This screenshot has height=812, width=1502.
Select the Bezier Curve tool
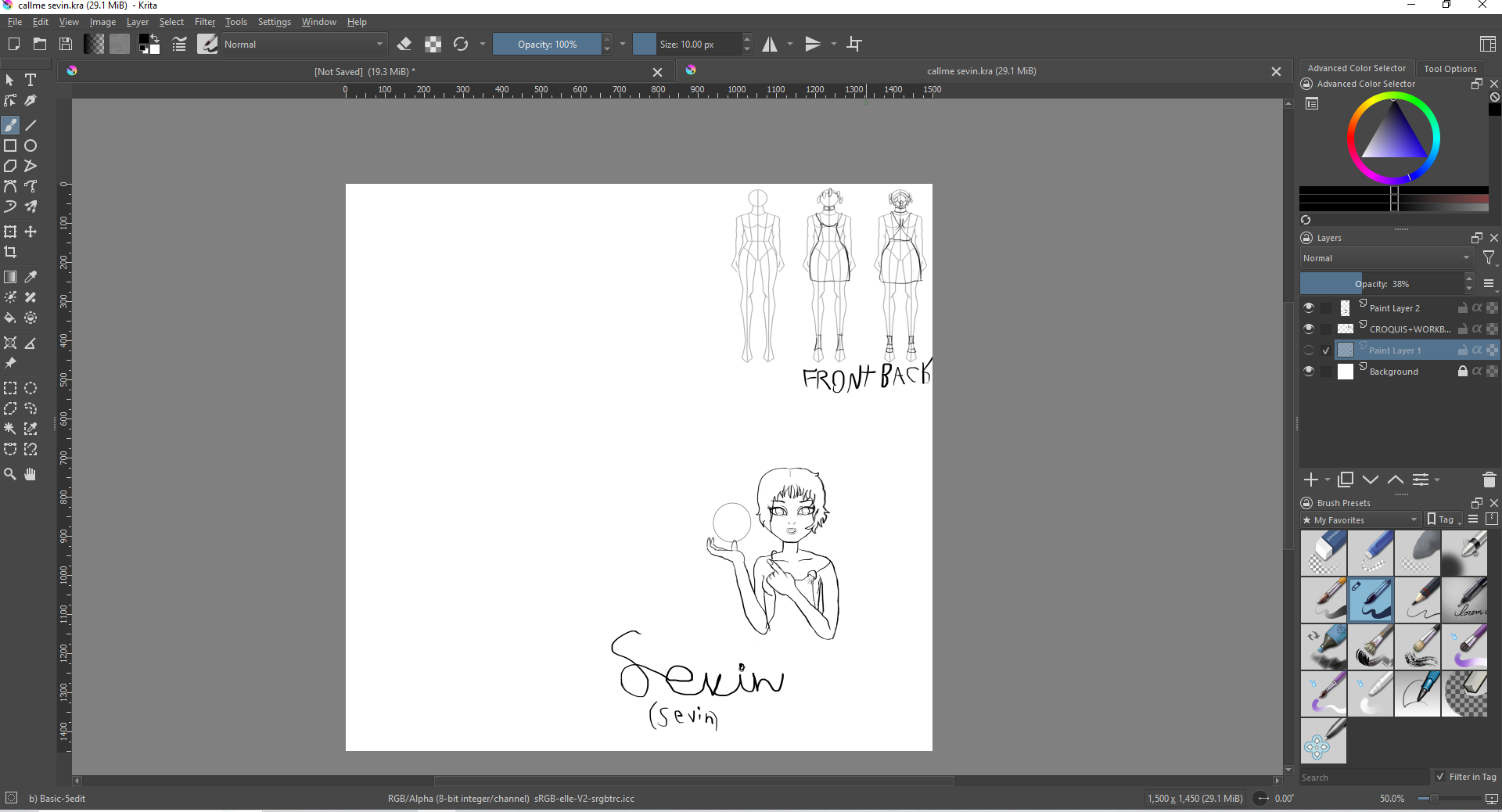(10, 186)
